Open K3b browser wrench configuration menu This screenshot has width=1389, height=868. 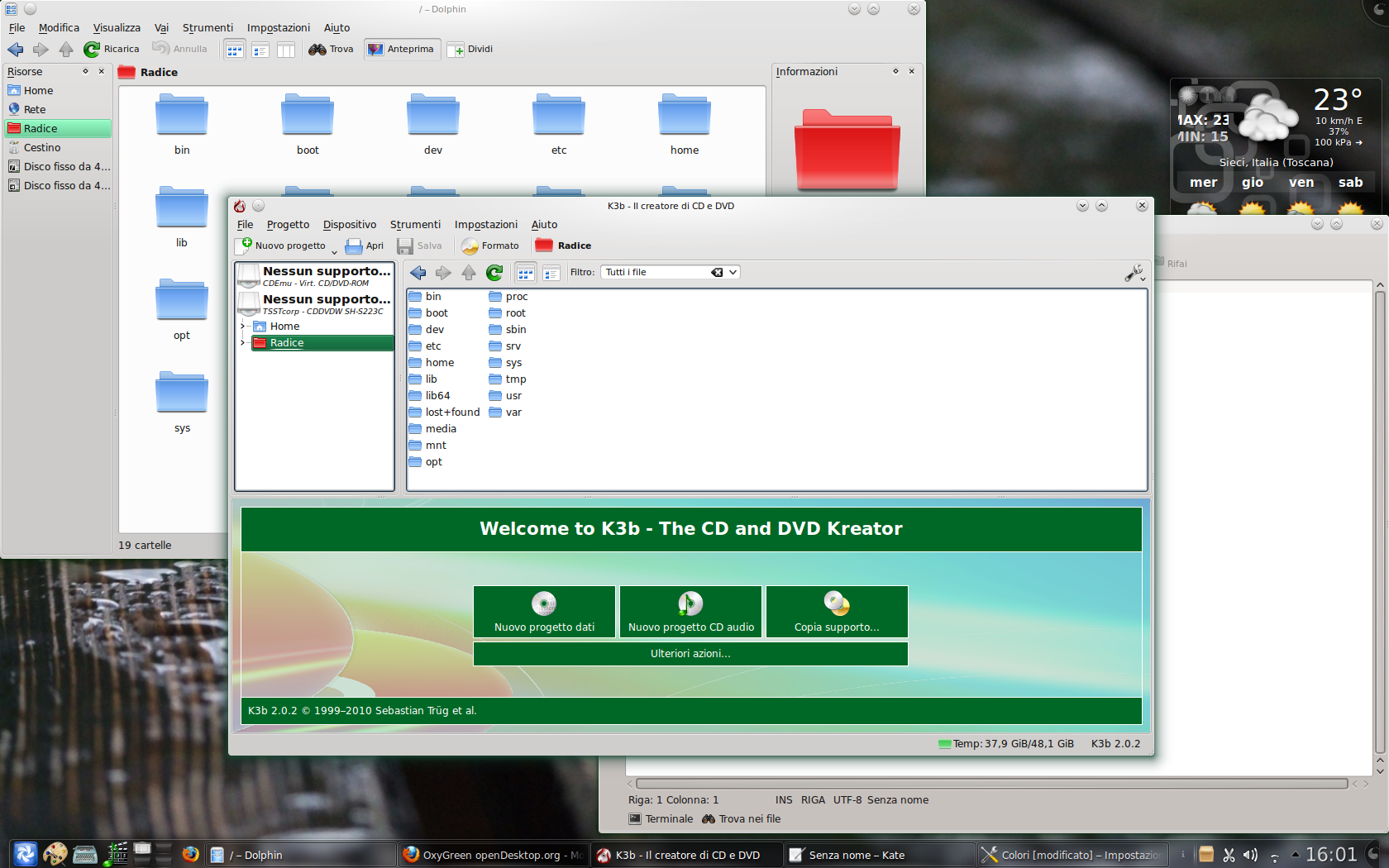1134,273
